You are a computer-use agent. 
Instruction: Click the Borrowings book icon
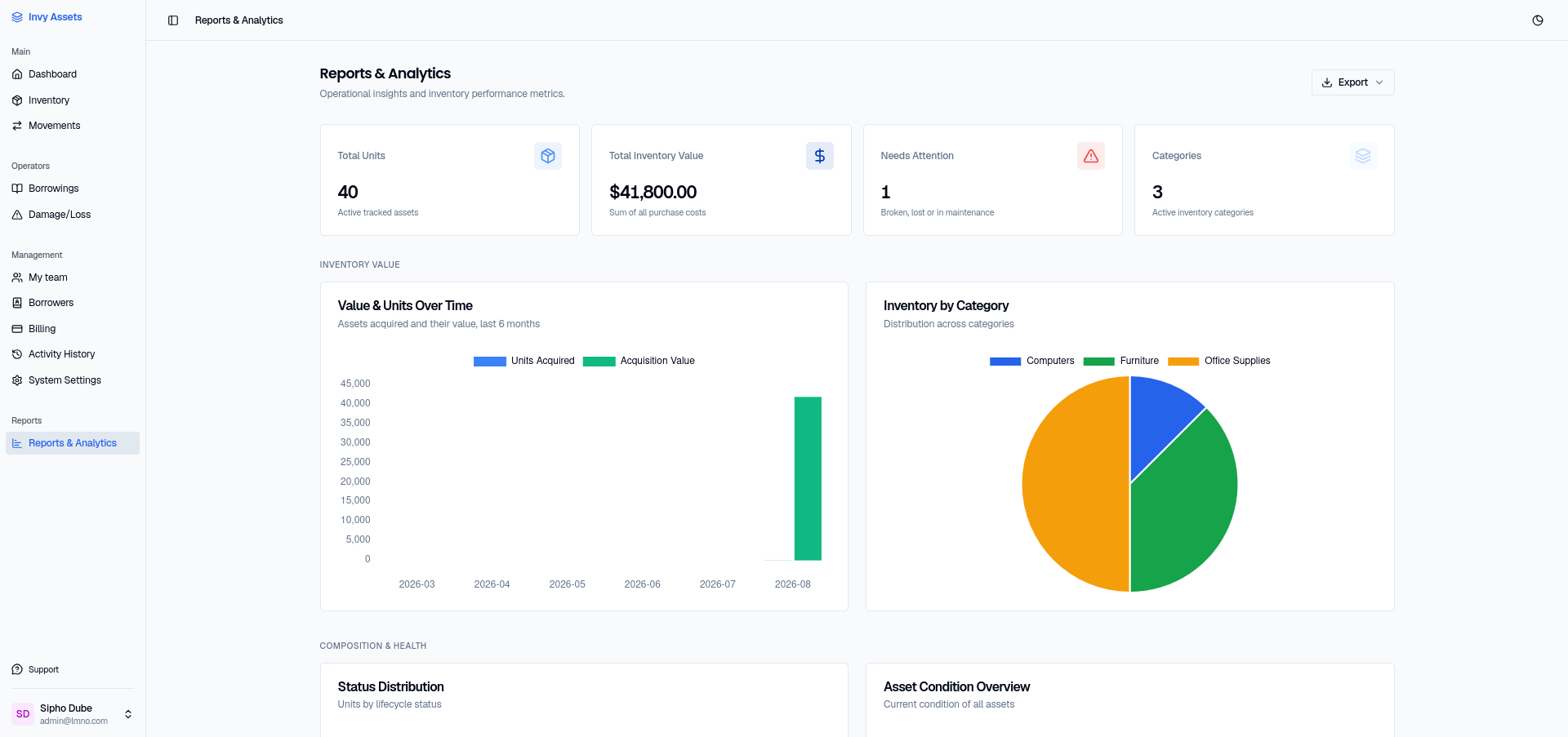[17, 189]
